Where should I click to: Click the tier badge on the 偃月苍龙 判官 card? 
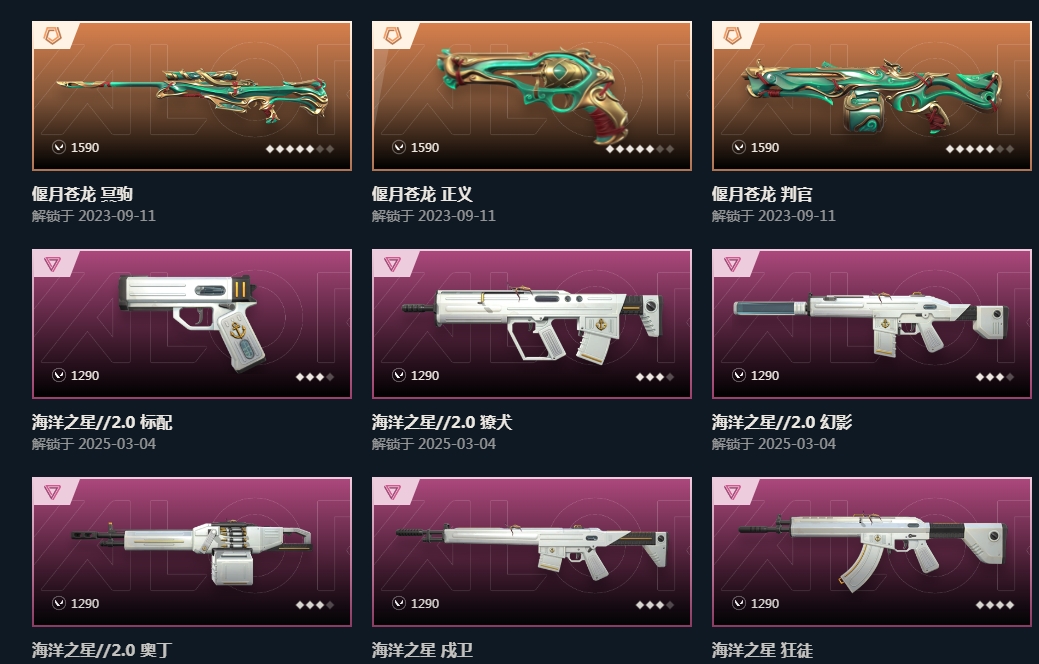(x=732, y=35)
